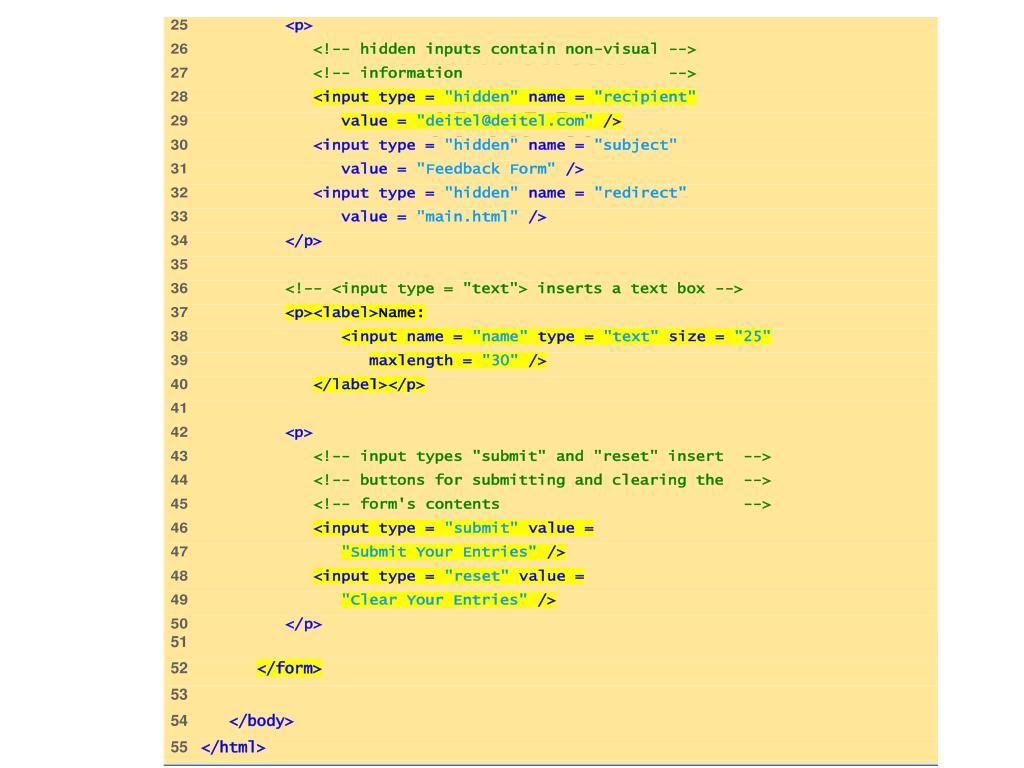Click line number 41
1024x768 pixels.
(x=179, y=408)
